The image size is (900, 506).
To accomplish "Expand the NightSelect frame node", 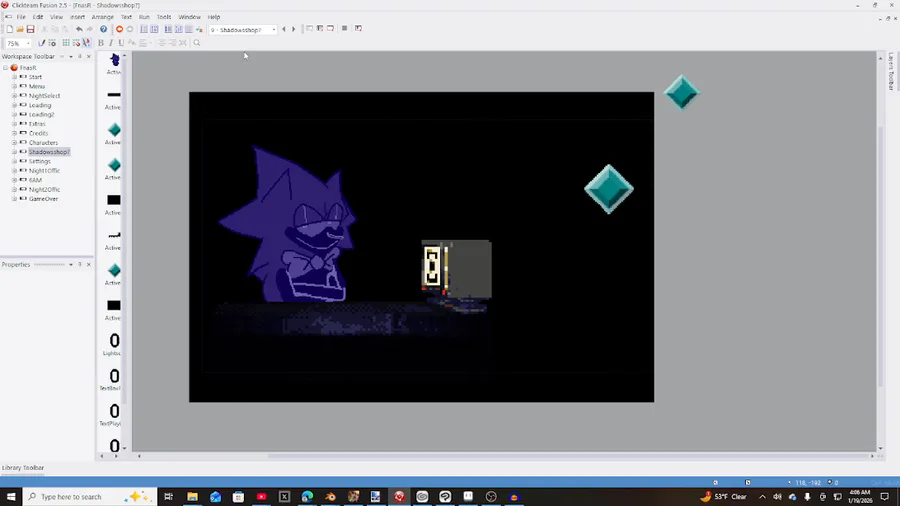I will coord(14,96).
